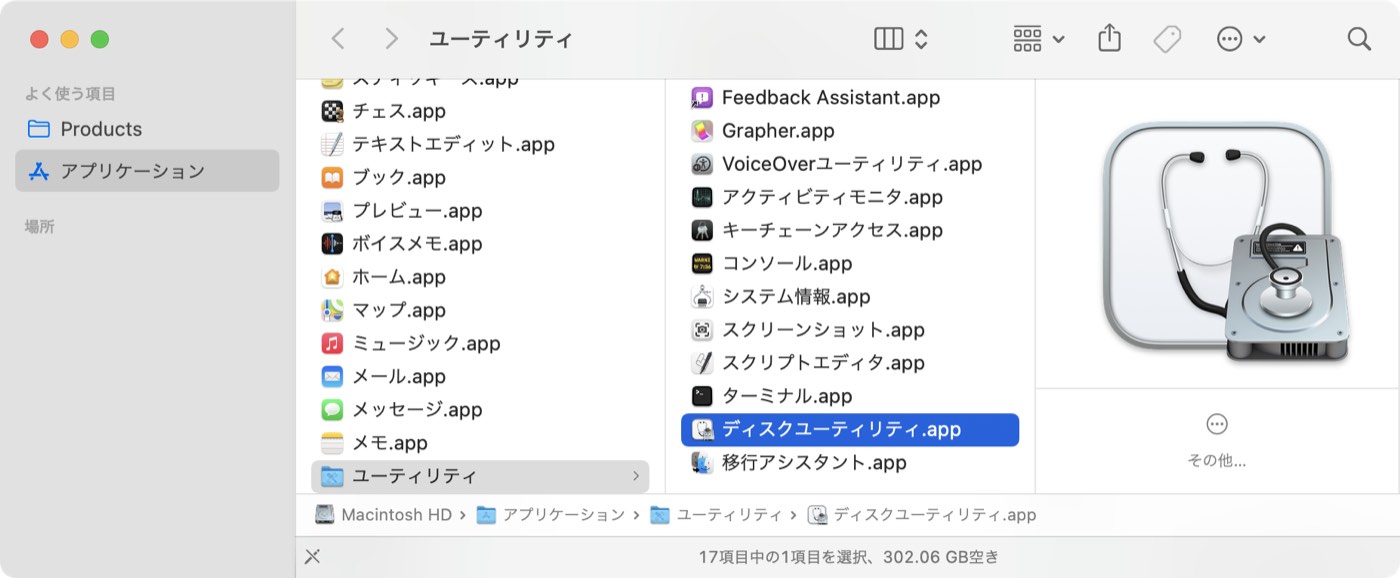Click the Feedback Assistant.app icon
The image size is (1400, 578).
coord(702,98)
